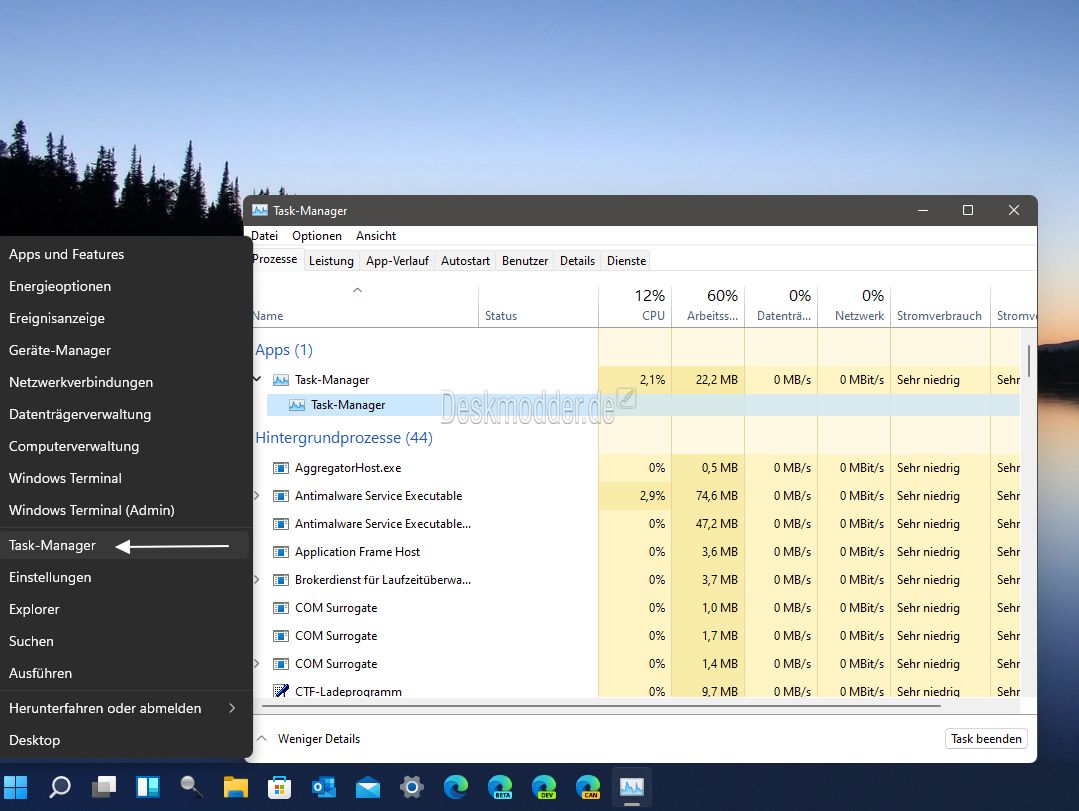Launch Edge Dev from the taskbar
The height and width of the screenshot is (811, 1079).
tap(544, 787)
